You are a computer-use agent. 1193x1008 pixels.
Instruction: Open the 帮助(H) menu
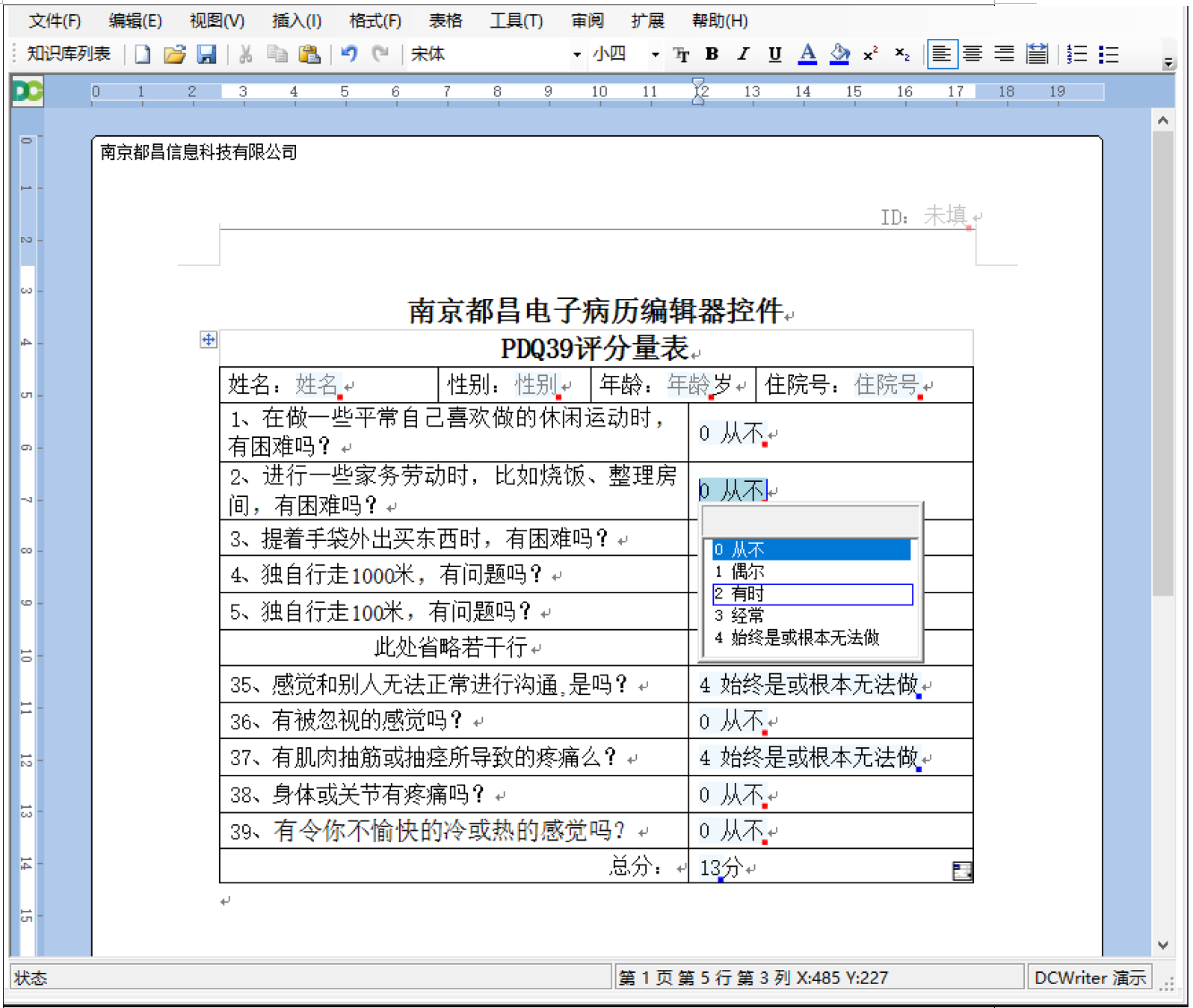[x=720, y=21]
